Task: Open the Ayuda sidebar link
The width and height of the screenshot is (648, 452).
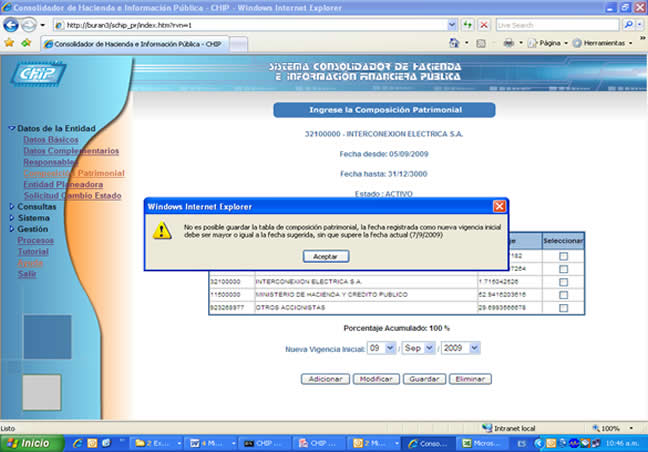Action: [30, 263]
